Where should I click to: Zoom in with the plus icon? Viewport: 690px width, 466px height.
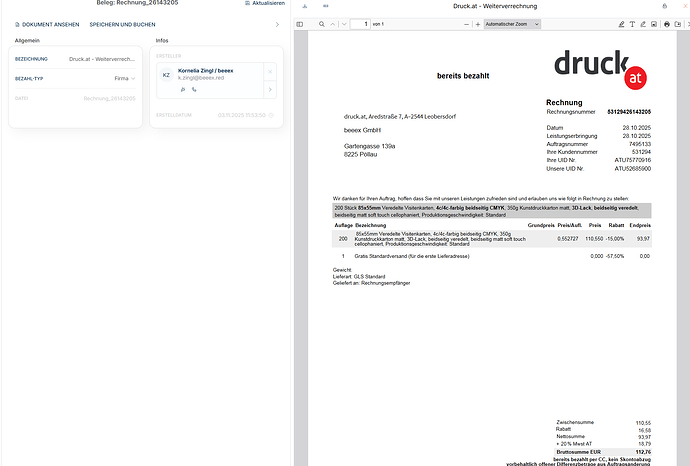(x=477, y=23)
